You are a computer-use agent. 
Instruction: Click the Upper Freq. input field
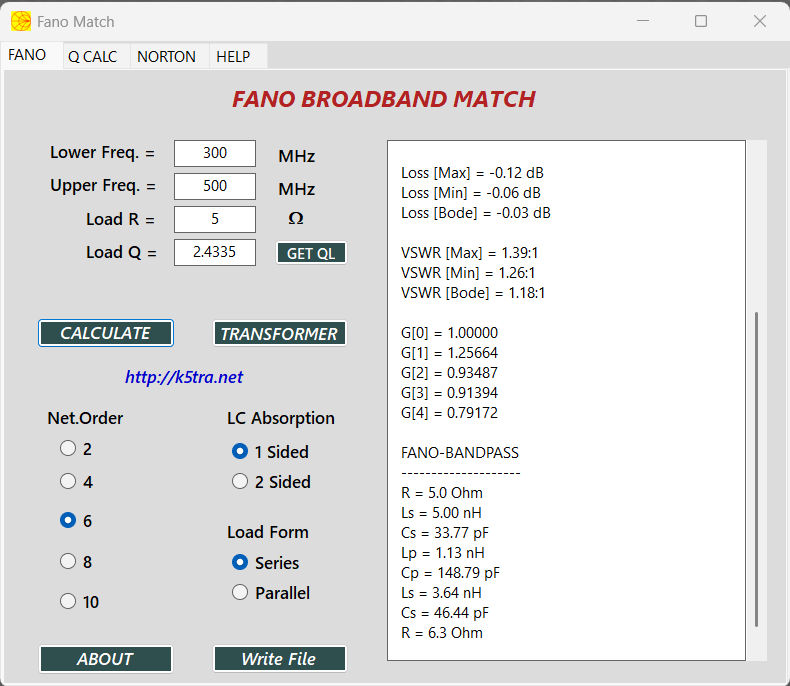point(215,186)
